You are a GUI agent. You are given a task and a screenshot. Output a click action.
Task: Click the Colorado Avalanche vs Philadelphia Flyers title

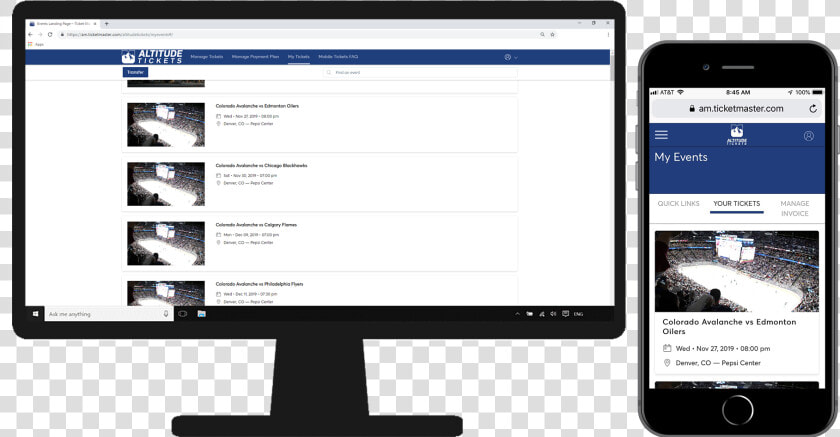259,284
